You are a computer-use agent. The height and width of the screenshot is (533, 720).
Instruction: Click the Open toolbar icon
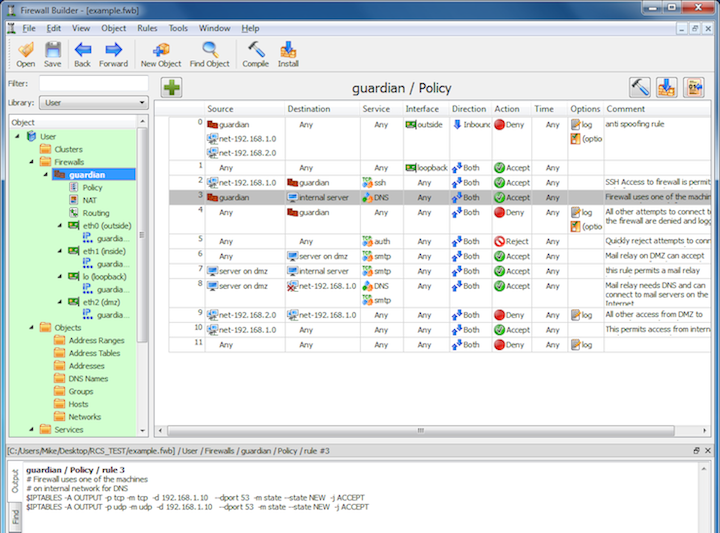26,54
